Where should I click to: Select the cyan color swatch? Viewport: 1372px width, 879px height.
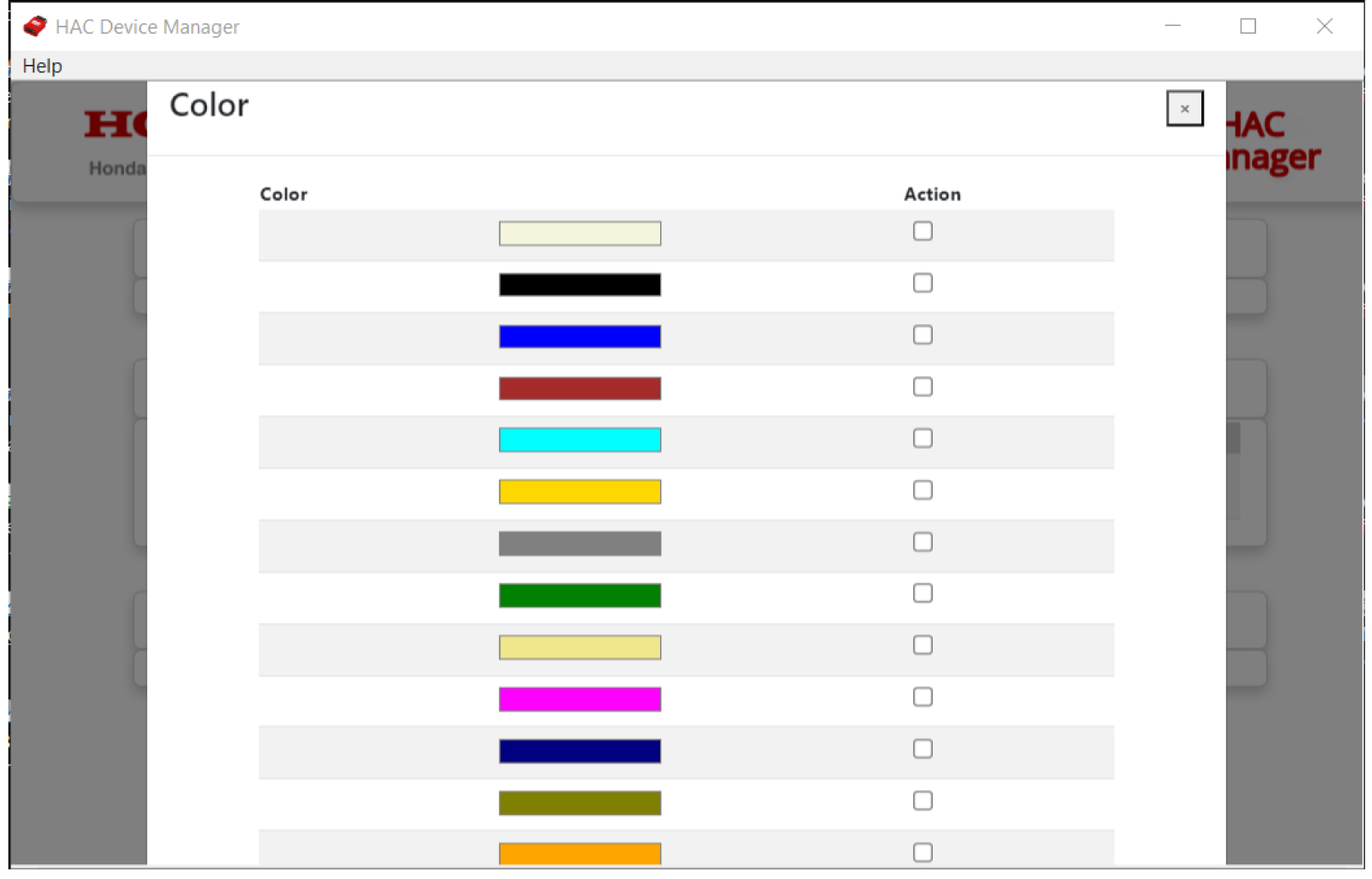[580, 440]
